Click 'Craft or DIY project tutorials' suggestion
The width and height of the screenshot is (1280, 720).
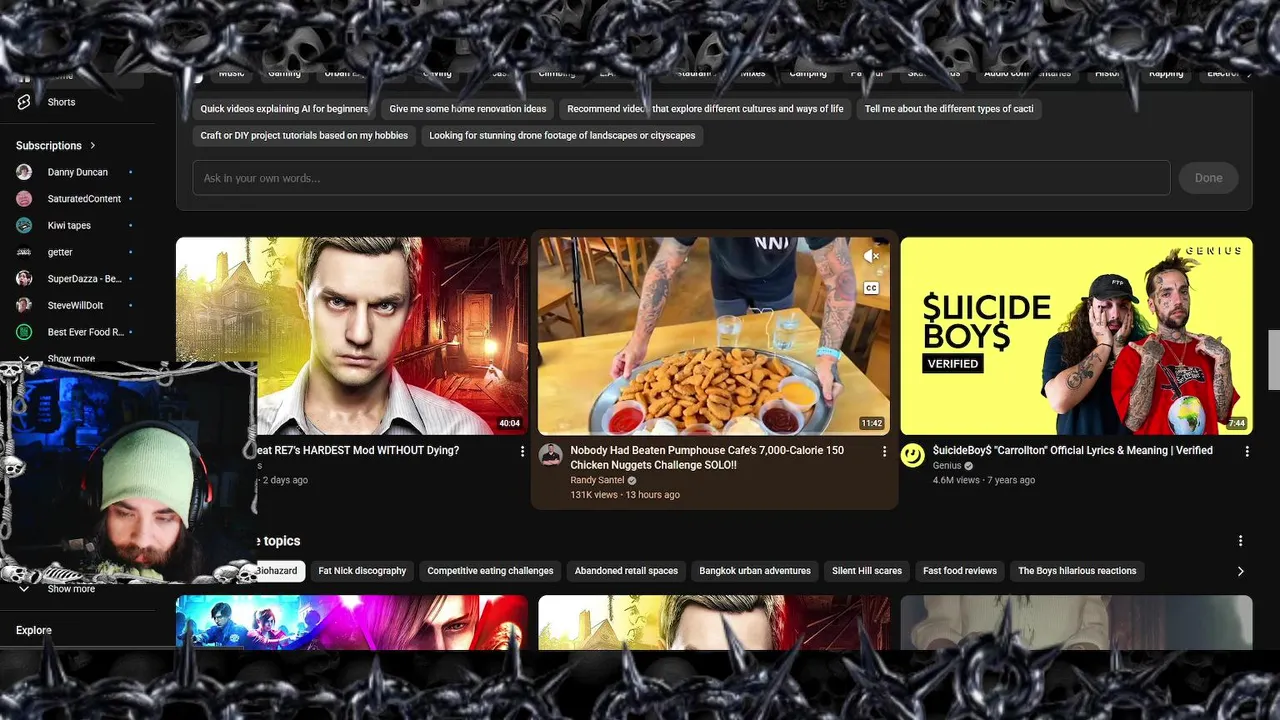[x=304, y=136]
